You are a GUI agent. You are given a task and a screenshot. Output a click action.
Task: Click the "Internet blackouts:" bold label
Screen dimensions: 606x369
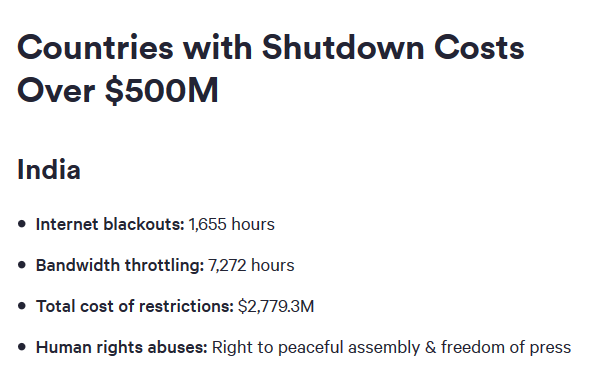pyautogui.click(x=110, y=224)
